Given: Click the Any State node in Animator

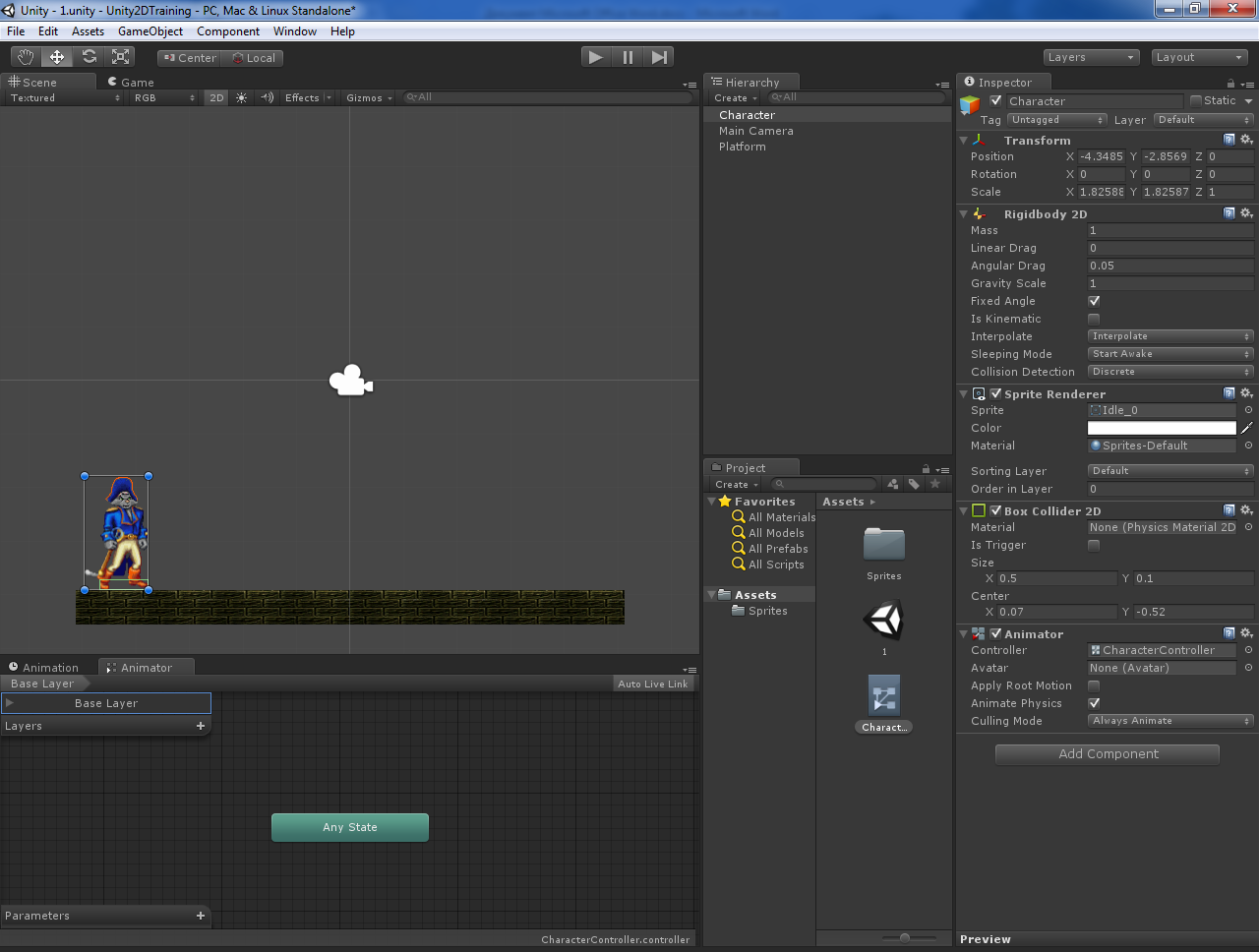Looking at the screenshot, I should (x=350, y=827).
